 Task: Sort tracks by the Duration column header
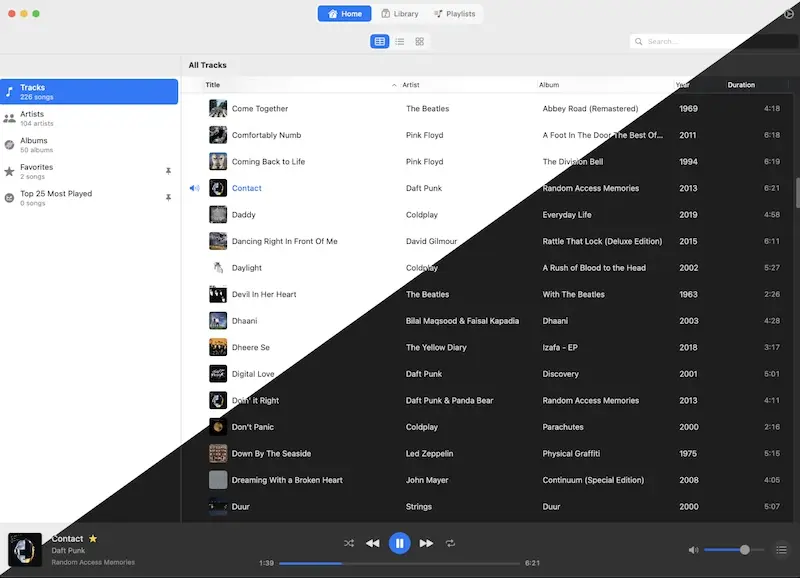coord(741,85)
